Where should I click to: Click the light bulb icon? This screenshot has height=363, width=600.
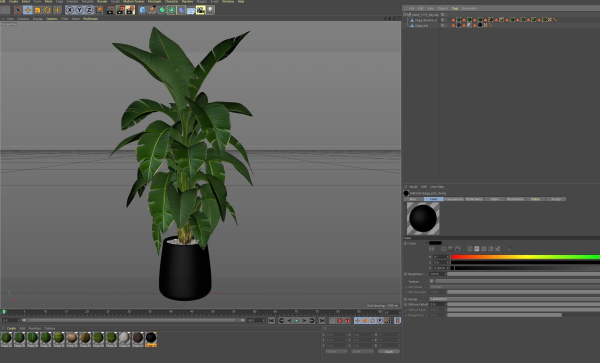pyautogui.click(x=210, y=10)
